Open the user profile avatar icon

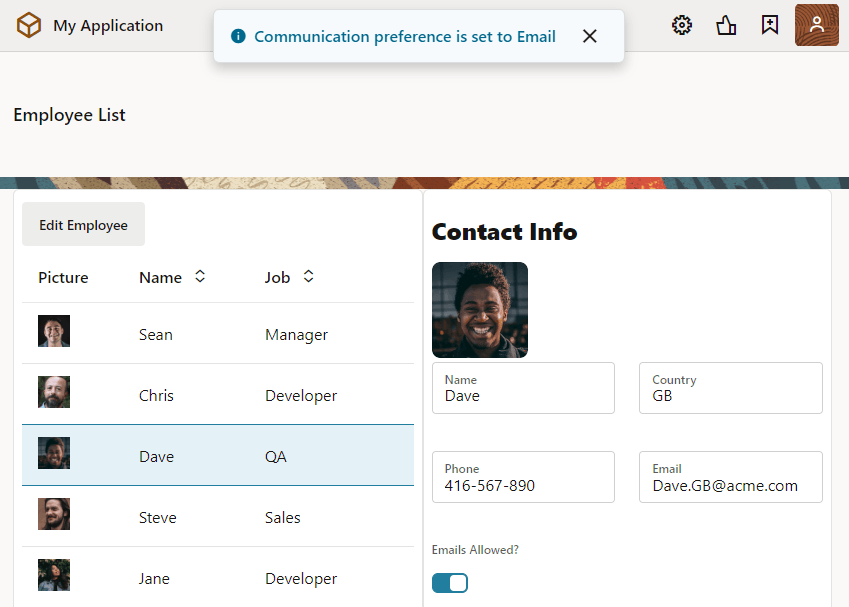(816, 25)
